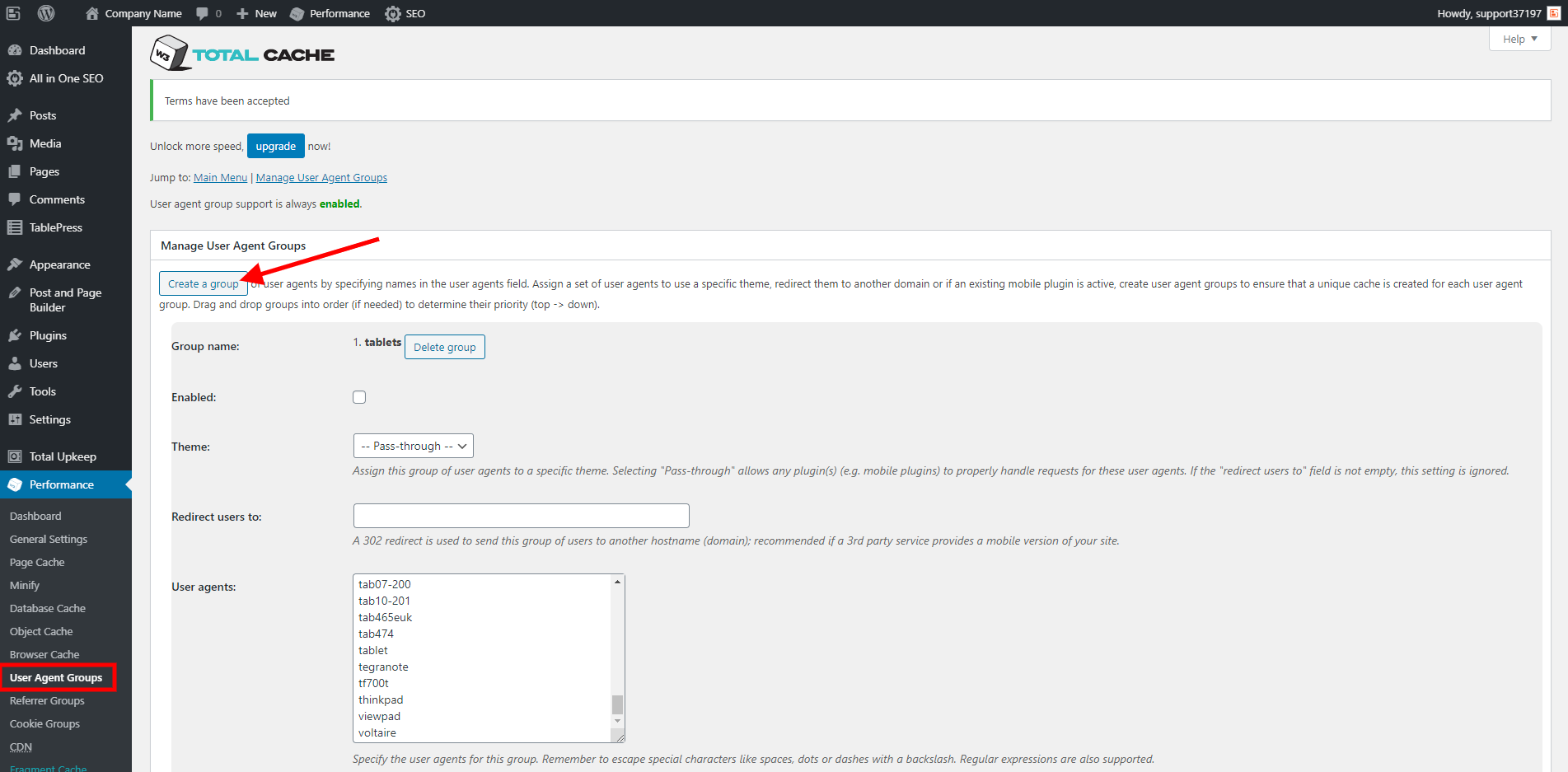
Task: Click the Pages icon in sidebar
Action: point(15,171)
